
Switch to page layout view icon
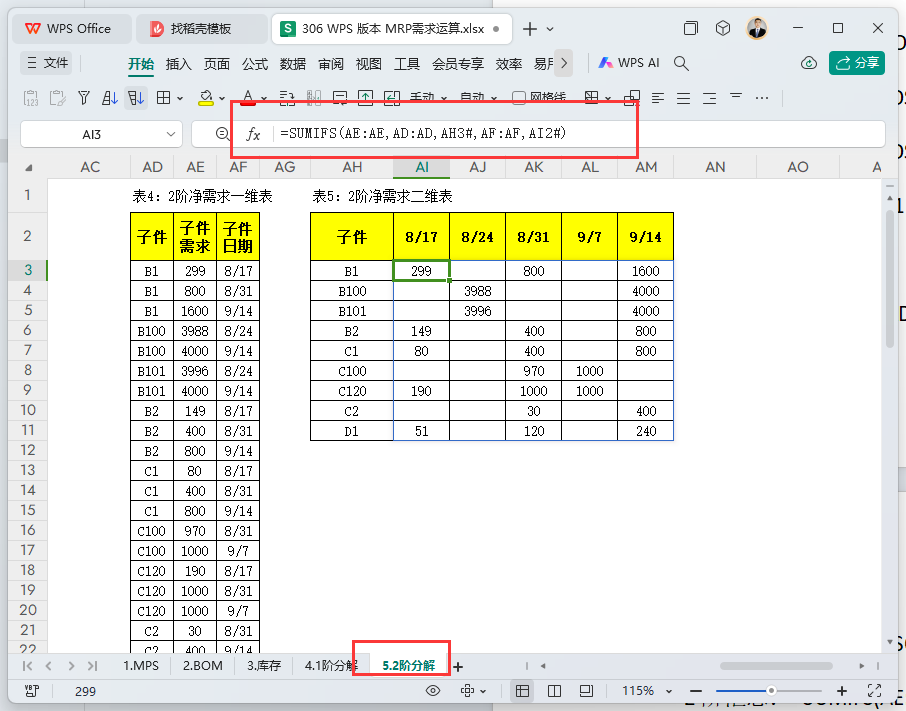(x=586, y=691)
